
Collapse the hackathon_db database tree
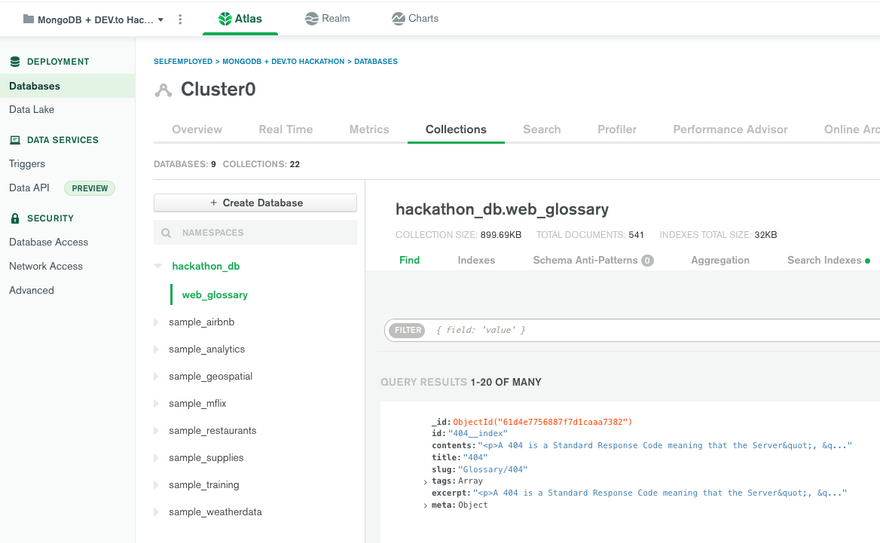(158, 267)
